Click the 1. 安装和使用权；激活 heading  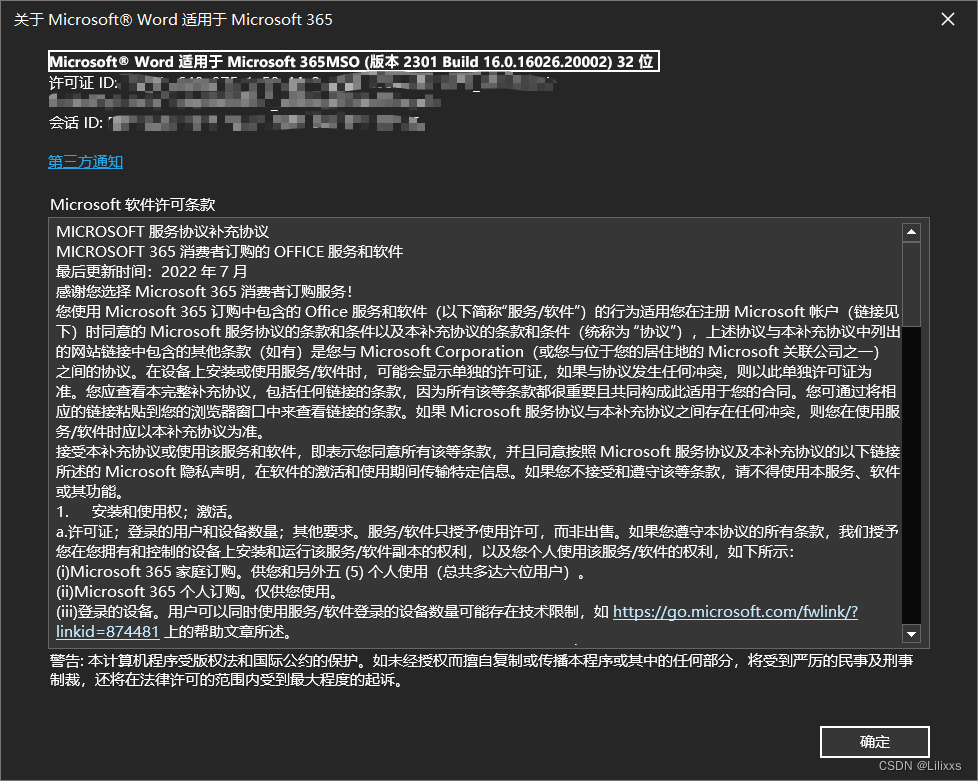point(145,512)
